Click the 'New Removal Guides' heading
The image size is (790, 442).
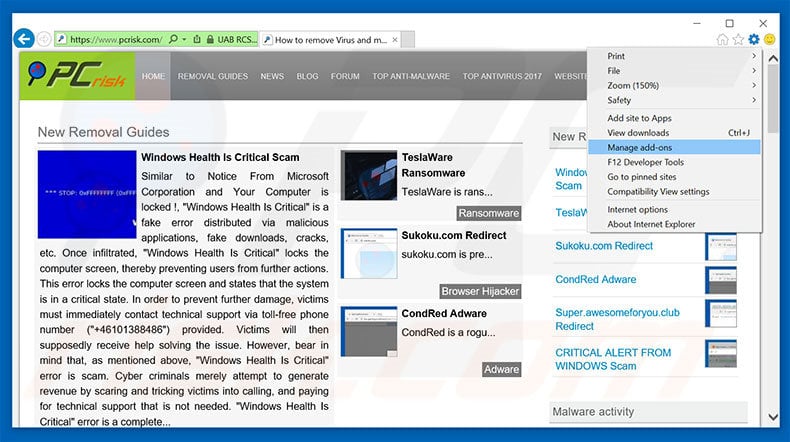pos(103,132)
